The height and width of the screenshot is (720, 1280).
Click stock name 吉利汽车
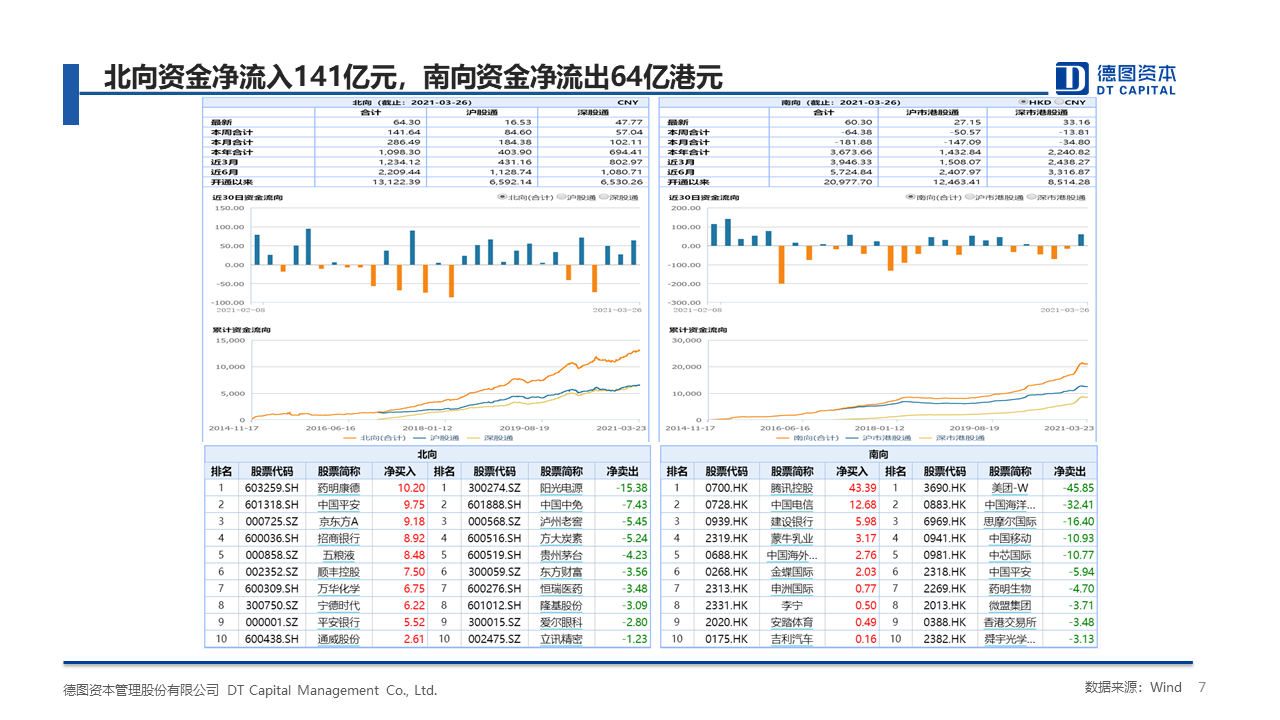pyautogui.click(x=792, y=639)
